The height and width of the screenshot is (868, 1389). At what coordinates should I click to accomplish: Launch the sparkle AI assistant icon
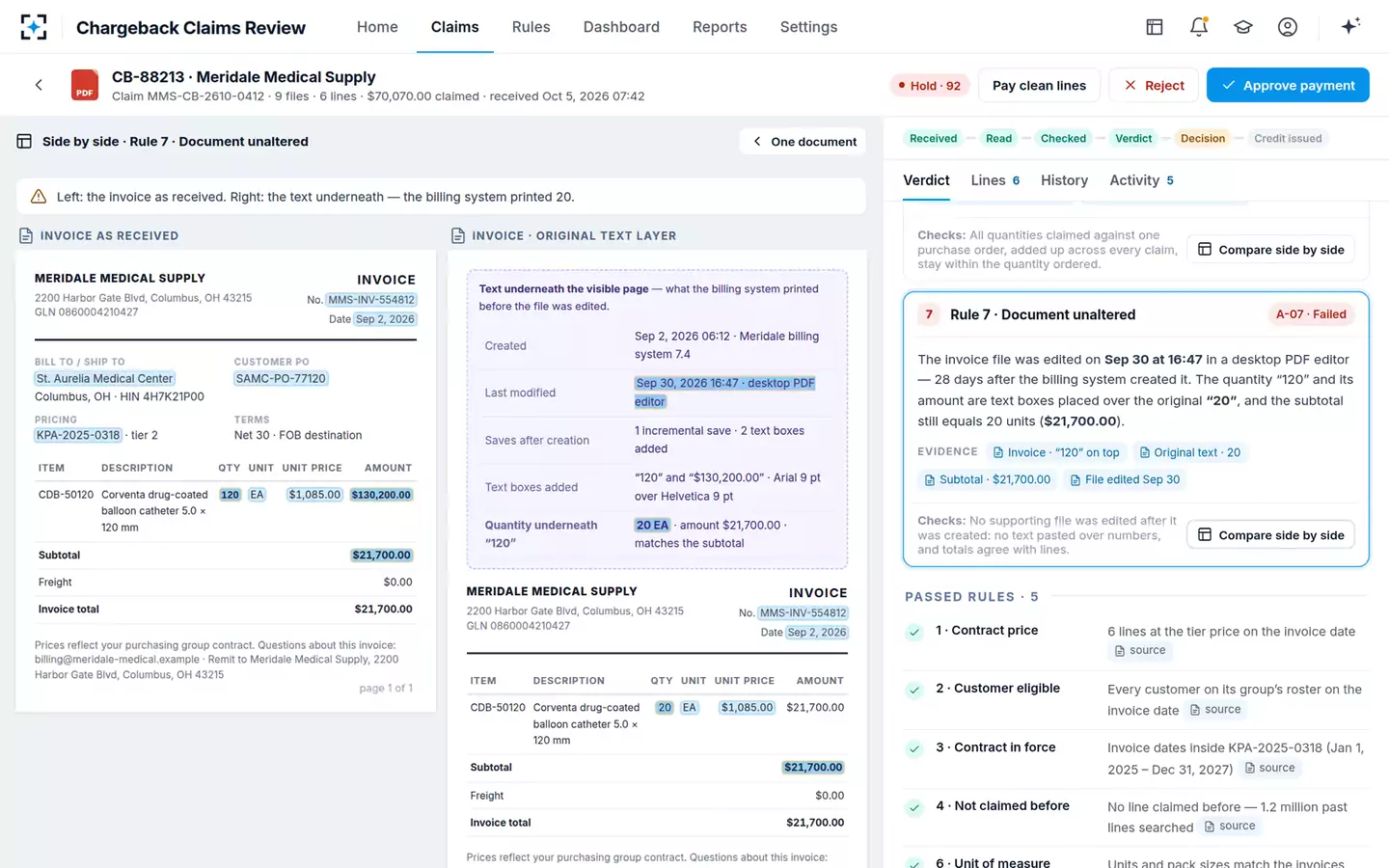pos(1350,26)
